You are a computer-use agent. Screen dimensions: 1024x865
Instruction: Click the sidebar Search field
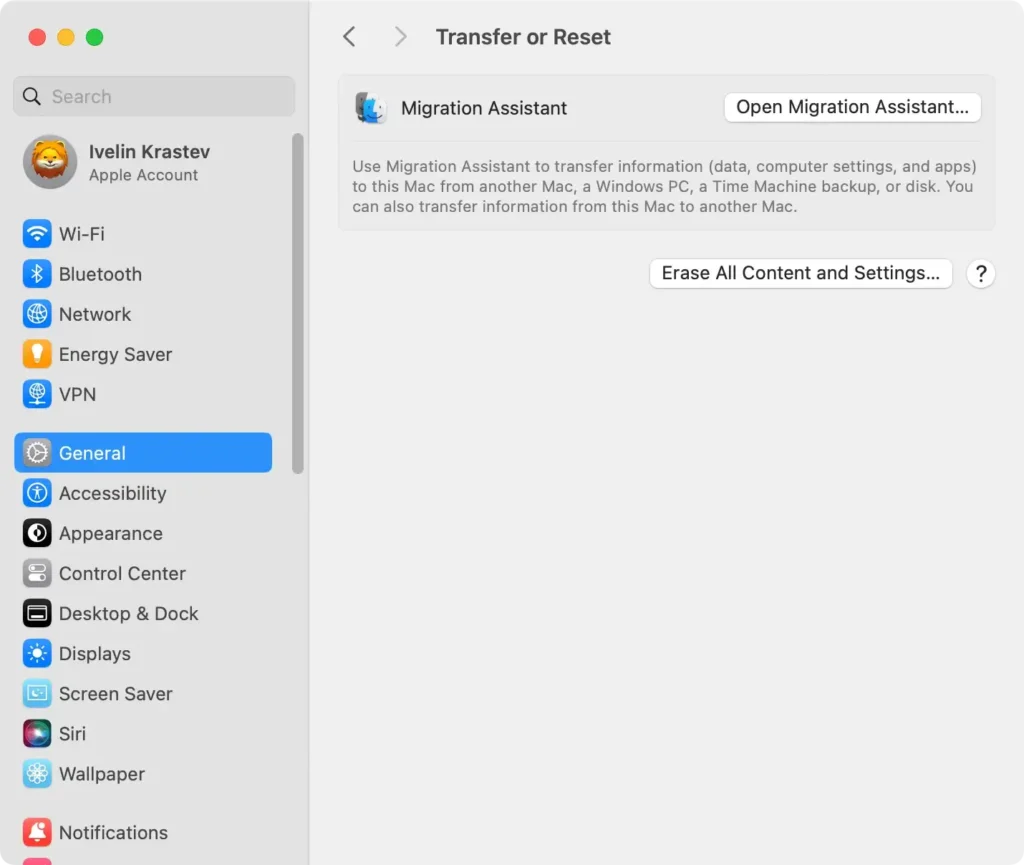pyautogui.click(x=154, y=97)
